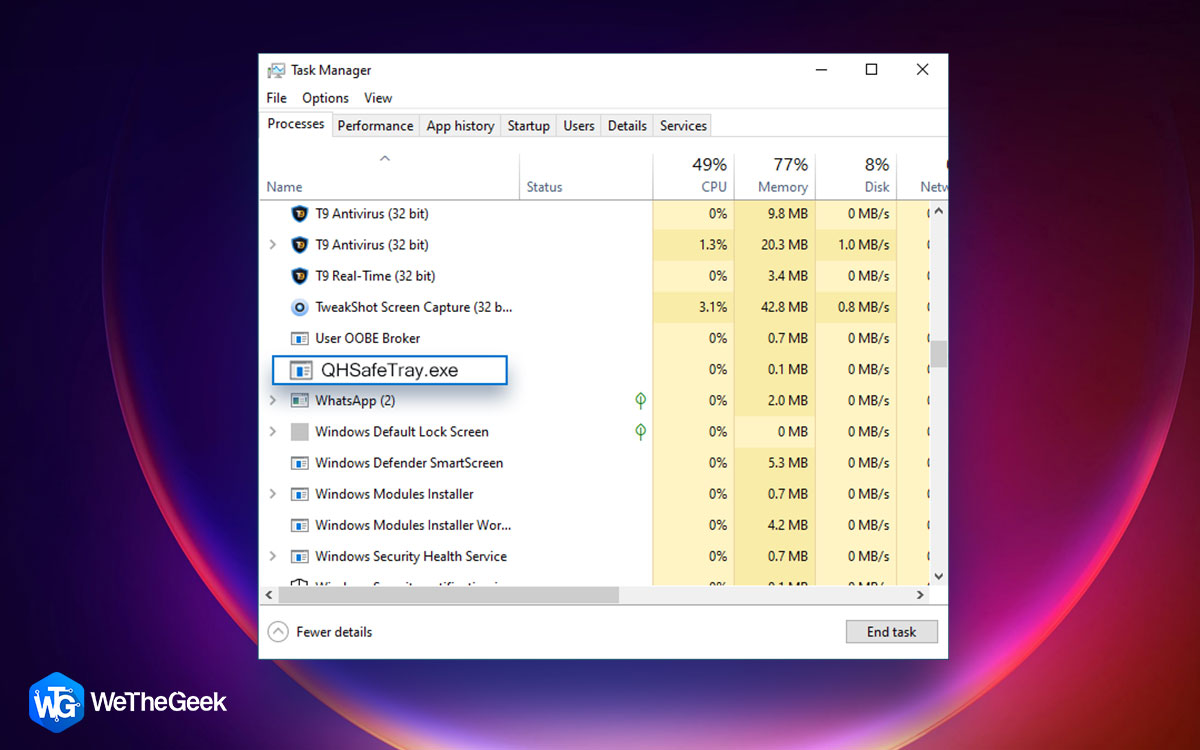Click the 9.8 MB memory value
The width and height of the screenshot is (1200, 750).
pyautogui.click(x=788, y=214)
